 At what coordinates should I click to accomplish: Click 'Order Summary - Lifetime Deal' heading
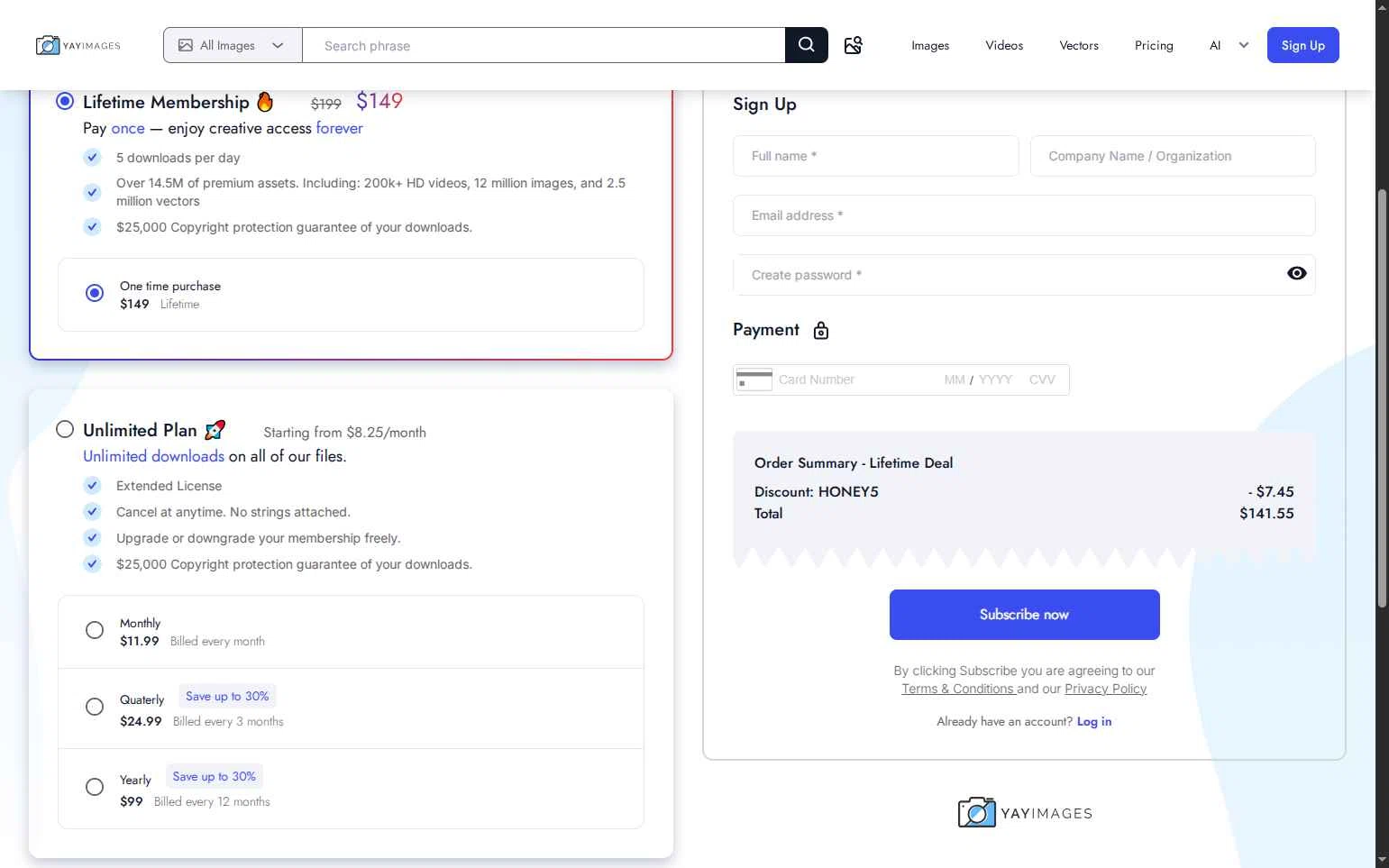(x=854, y=462)
